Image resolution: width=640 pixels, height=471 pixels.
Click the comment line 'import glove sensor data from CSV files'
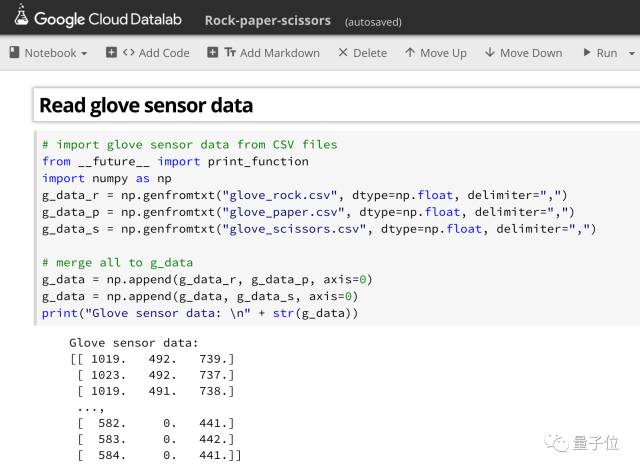190,145
